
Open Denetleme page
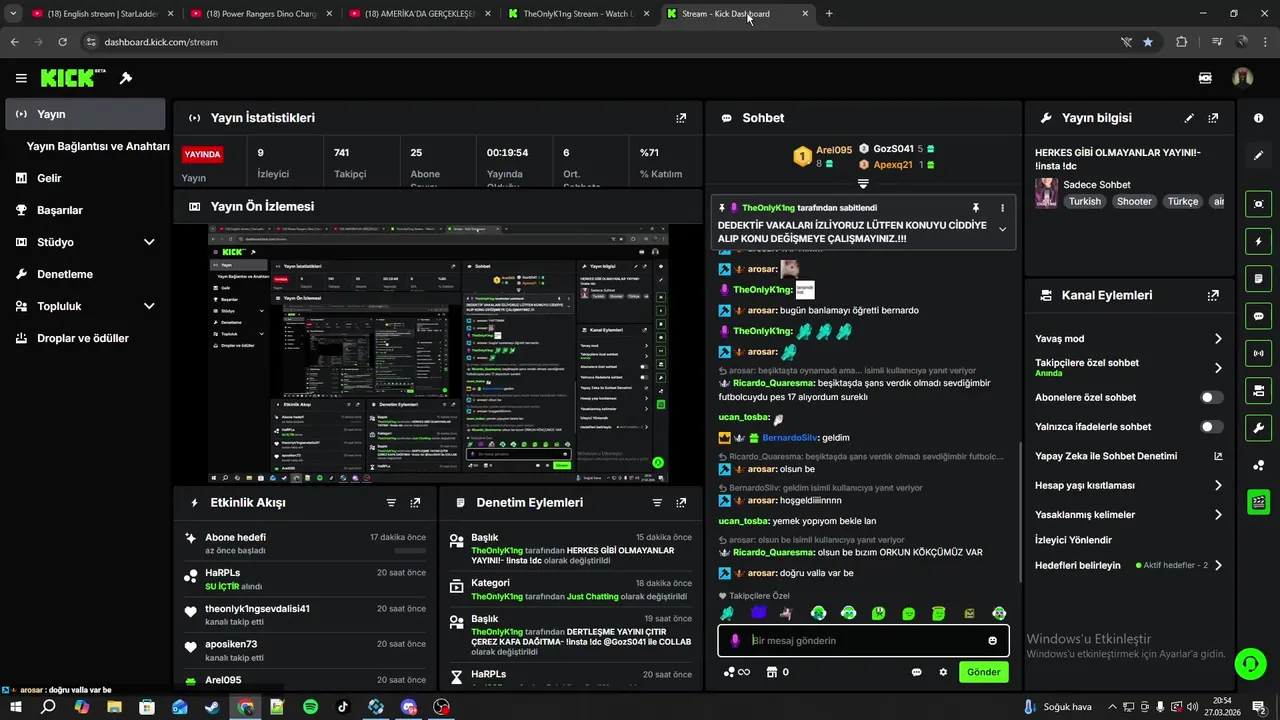(x=85, y=274)
